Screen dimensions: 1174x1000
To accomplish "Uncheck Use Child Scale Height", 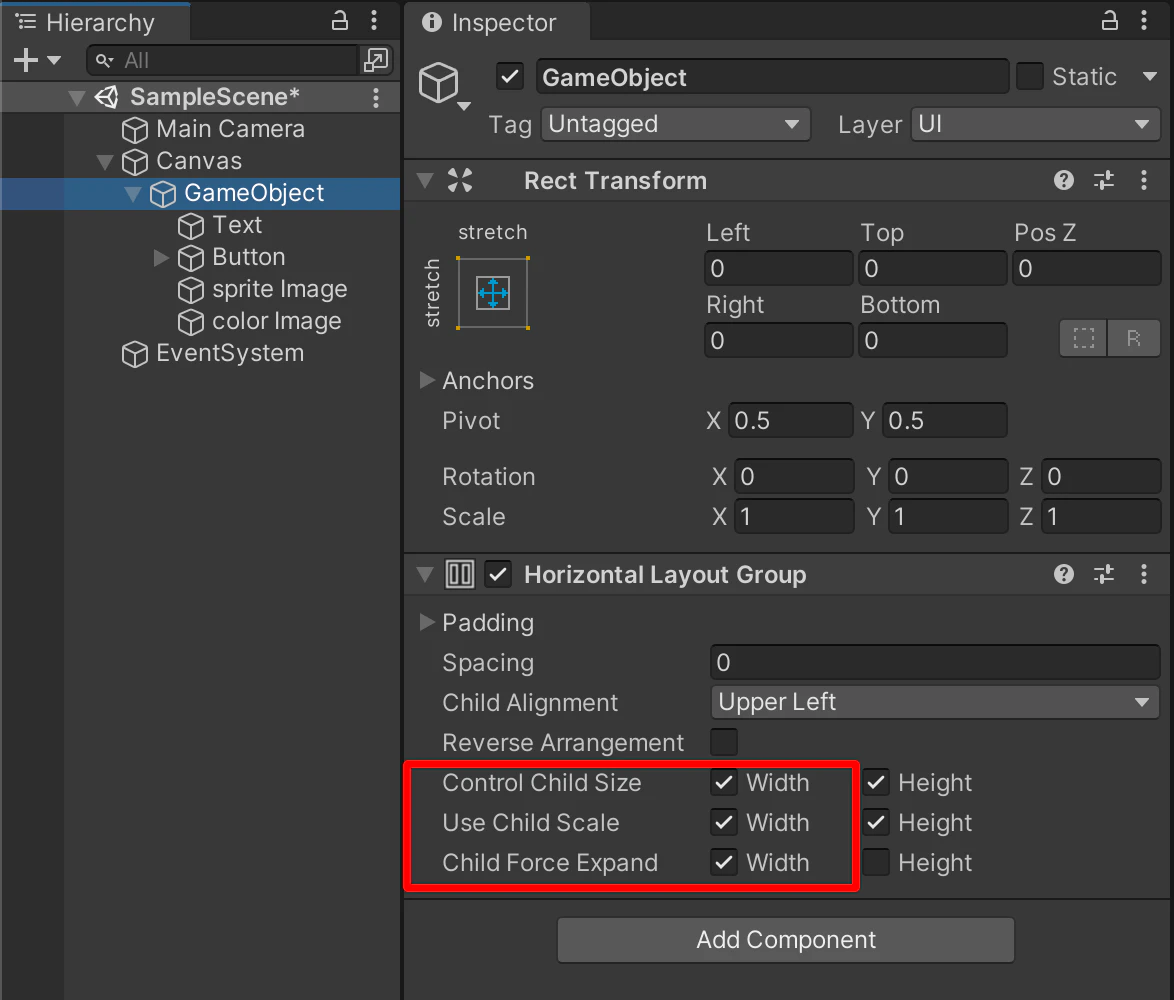I will click(876, 823).
